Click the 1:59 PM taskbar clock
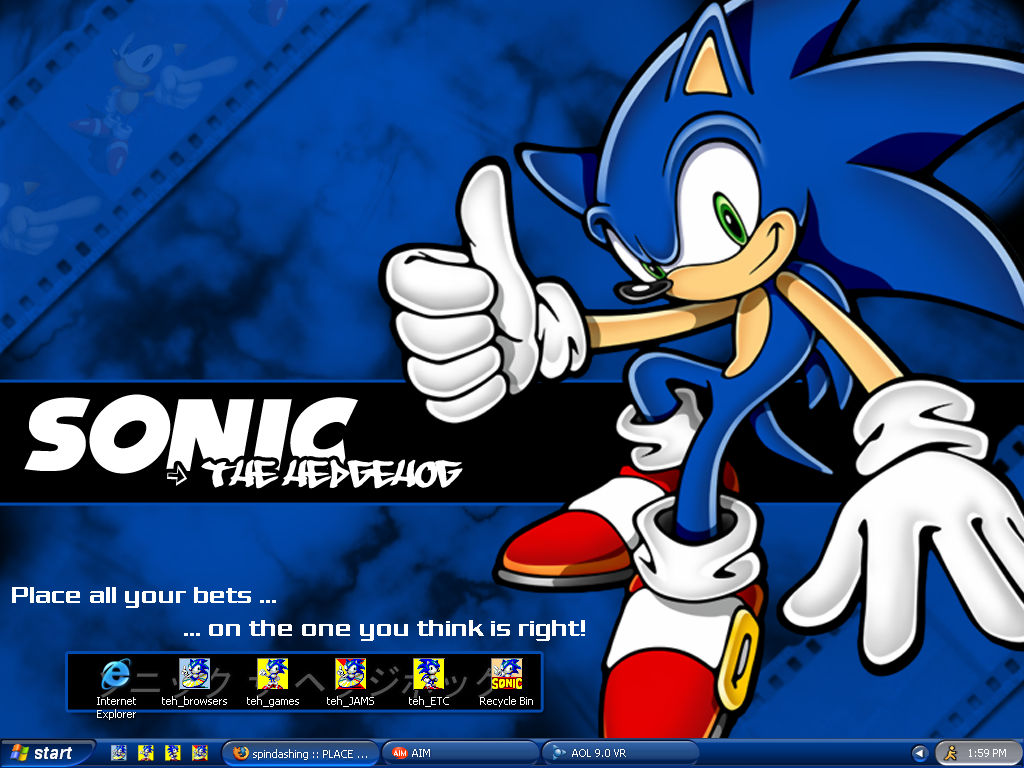The height and width of the screenshot is (768, 1024). 987,754
